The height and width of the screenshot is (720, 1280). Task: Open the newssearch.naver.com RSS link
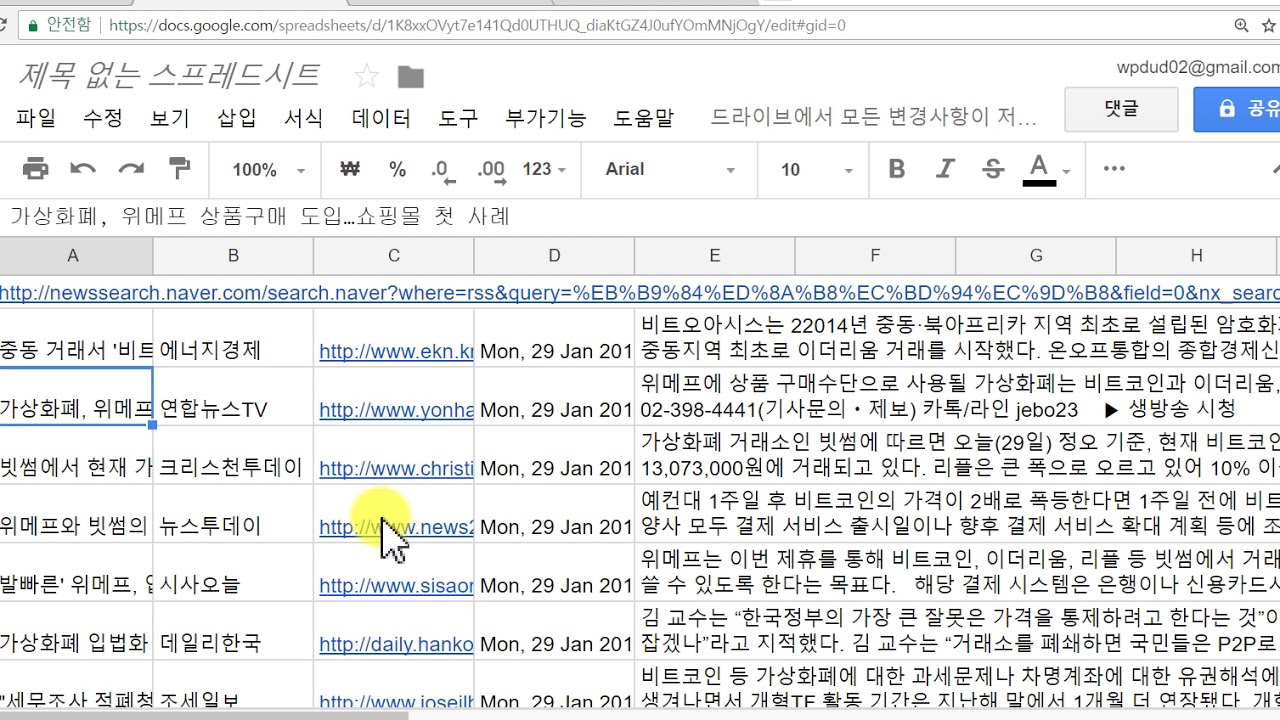[x=640, y=293]
